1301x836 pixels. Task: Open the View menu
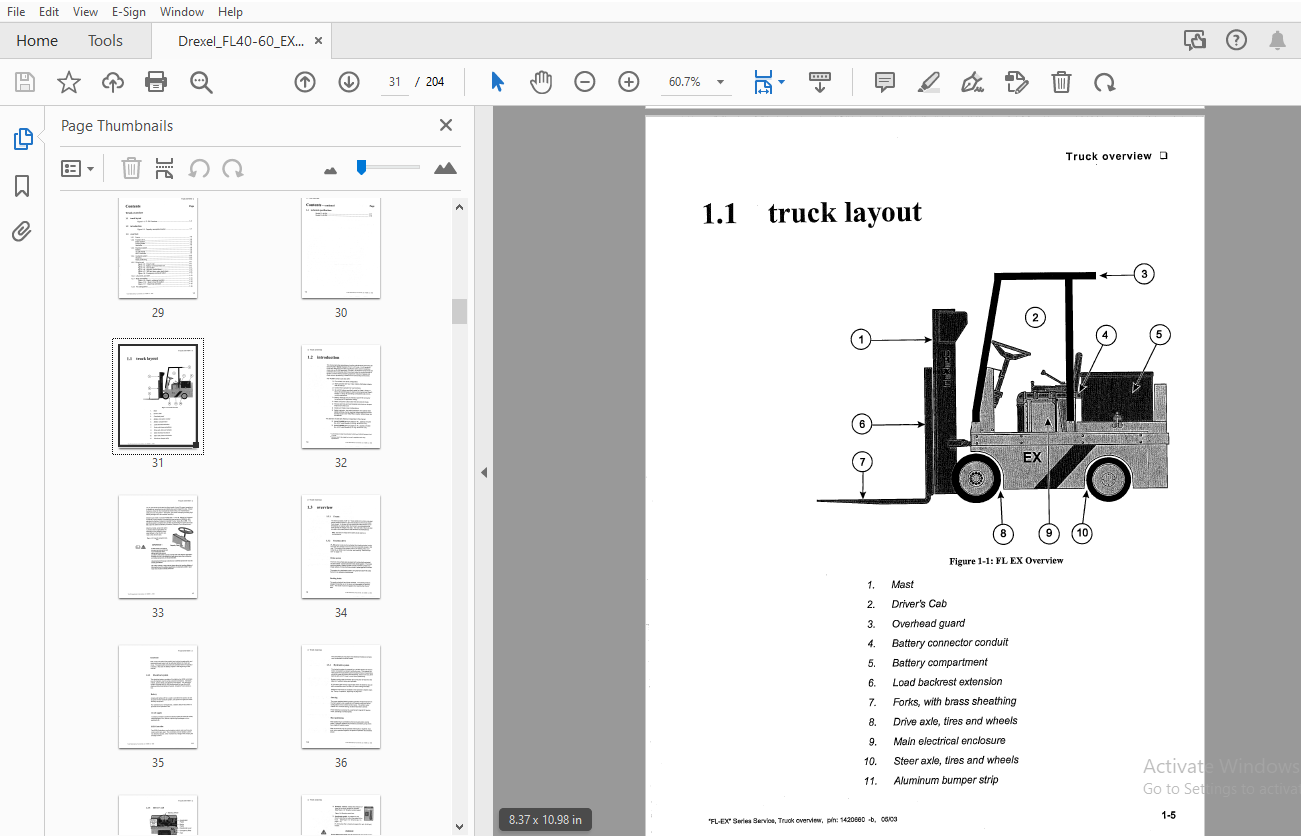click(x=86, y=12)
